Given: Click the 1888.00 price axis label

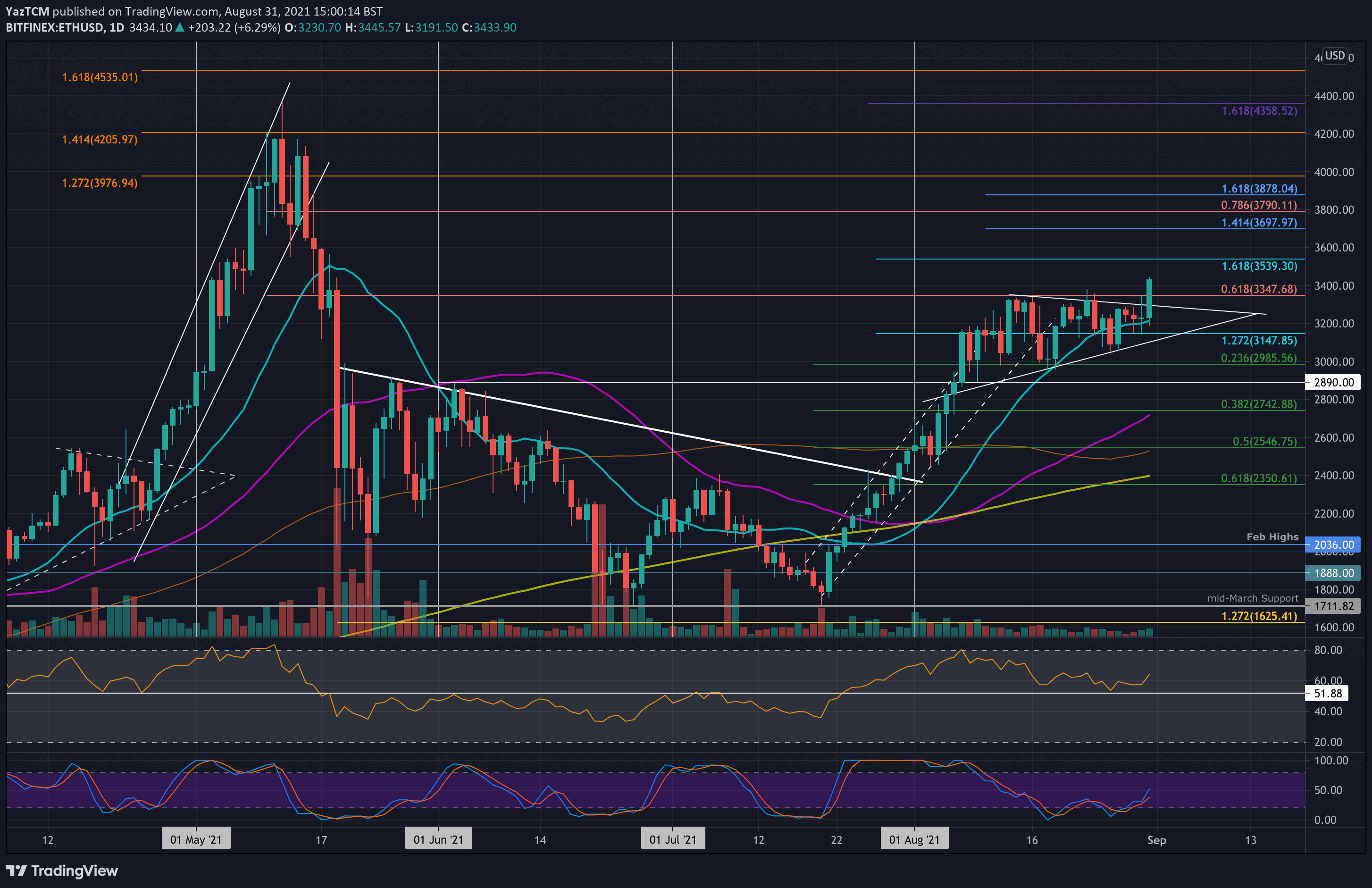Looking at the screenshot, I should (x=1333, y=573).
